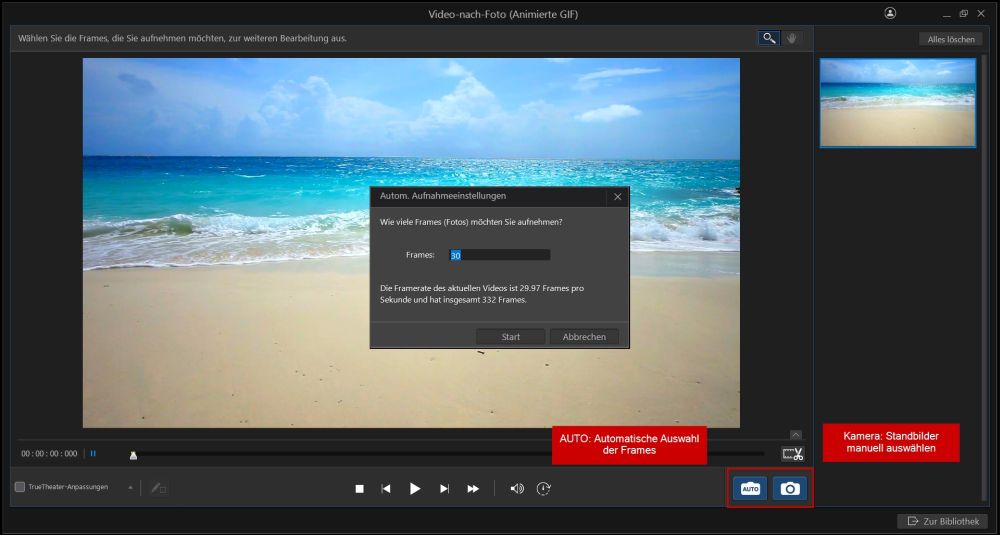Open the video trim scissors tool
This screenshot has height=535, width=1000.
pos(793,454)
